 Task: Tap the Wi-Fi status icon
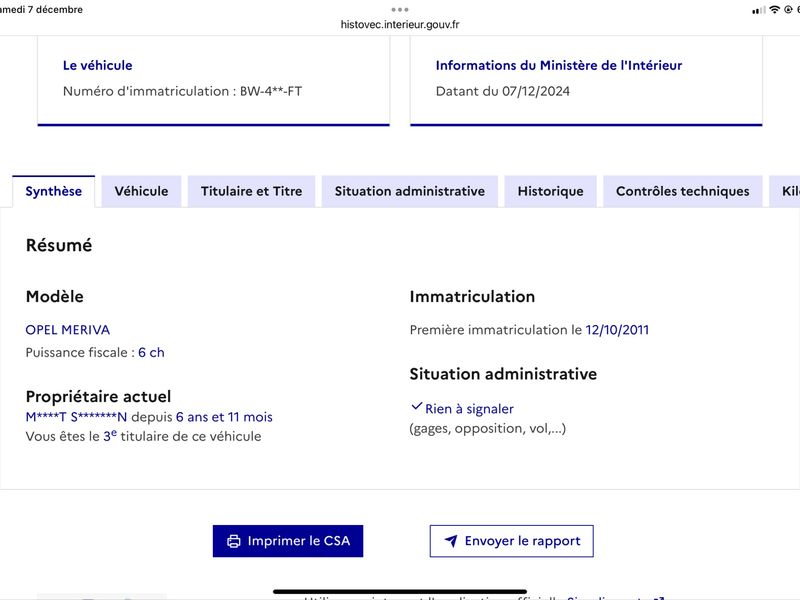click(774, 10)
